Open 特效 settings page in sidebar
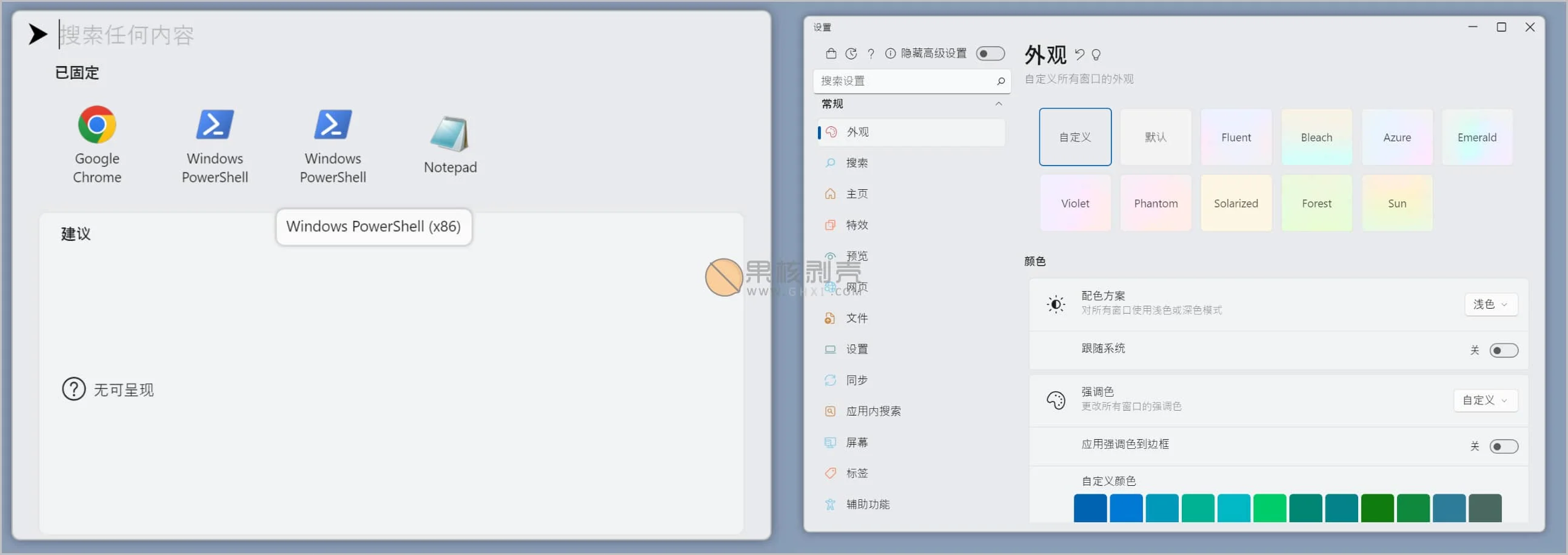 (x=856, y=225)
